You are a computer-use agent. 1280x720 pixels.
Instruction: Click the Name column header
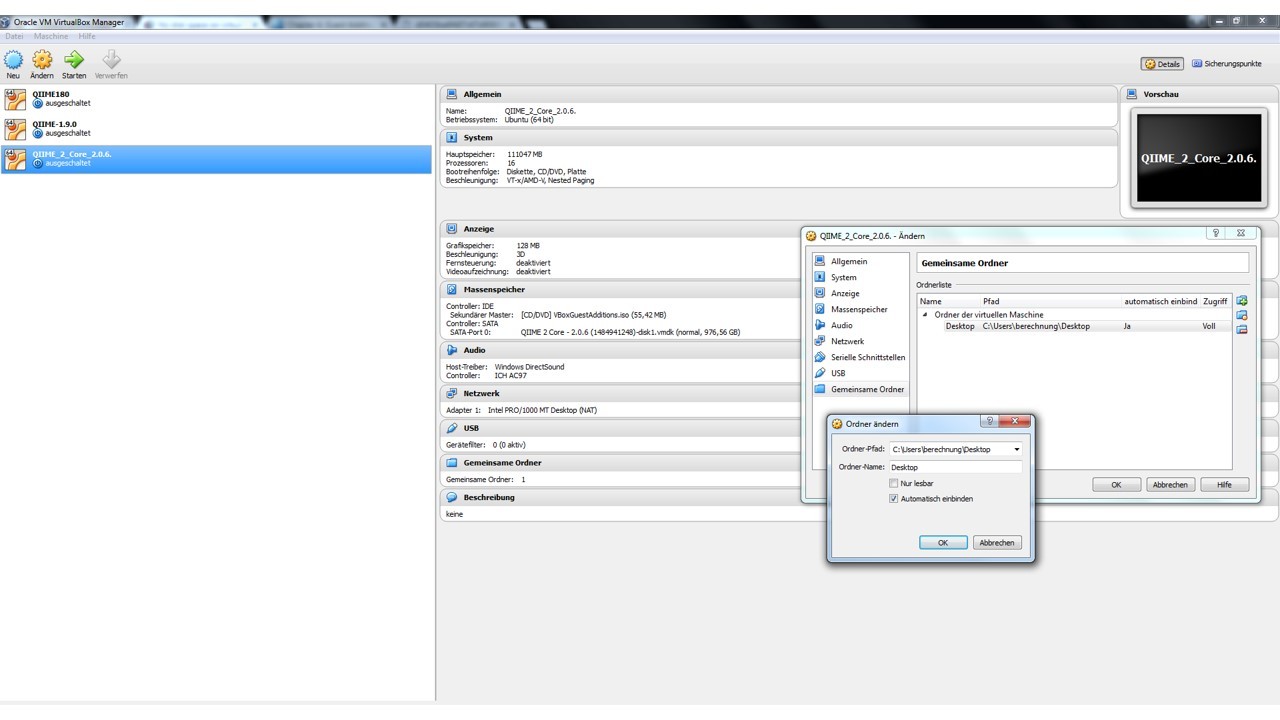(931, 301)
